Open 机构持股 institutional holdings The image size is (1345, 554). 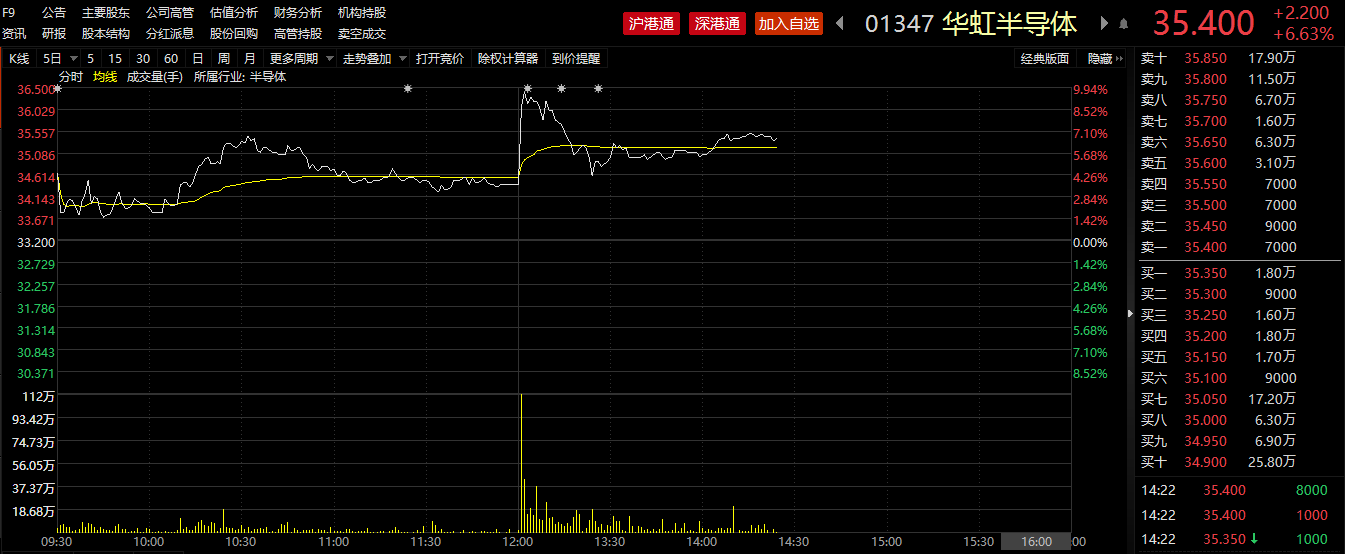362,13
